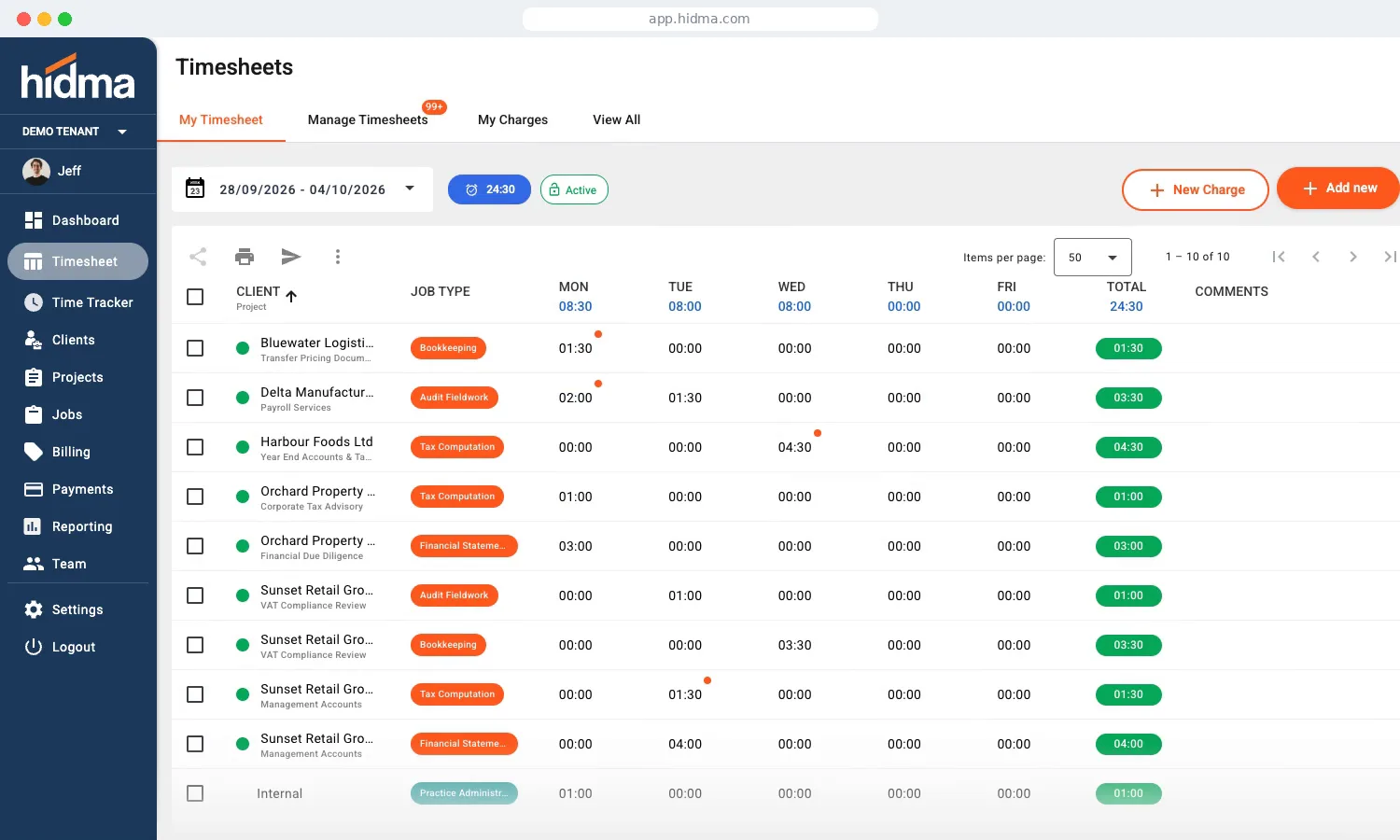Open Reporting chart icon

33,526
